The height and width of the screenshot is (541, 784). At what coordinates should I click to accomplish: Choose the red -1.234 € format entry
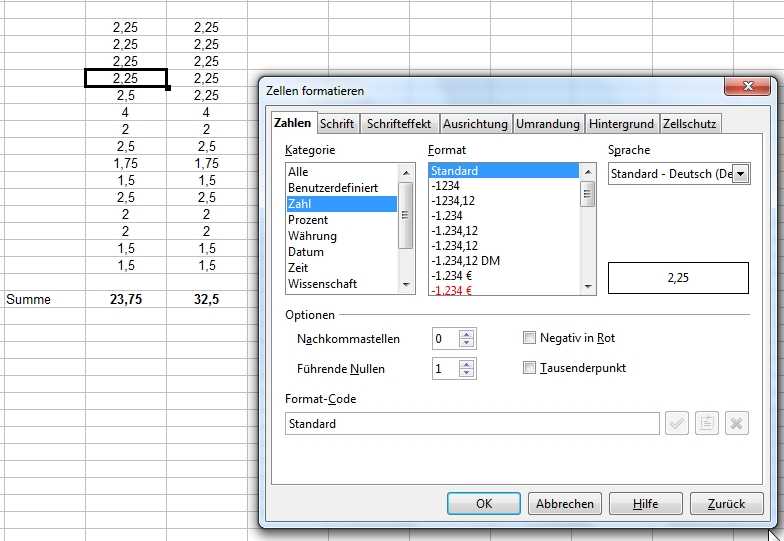[453, 290]
